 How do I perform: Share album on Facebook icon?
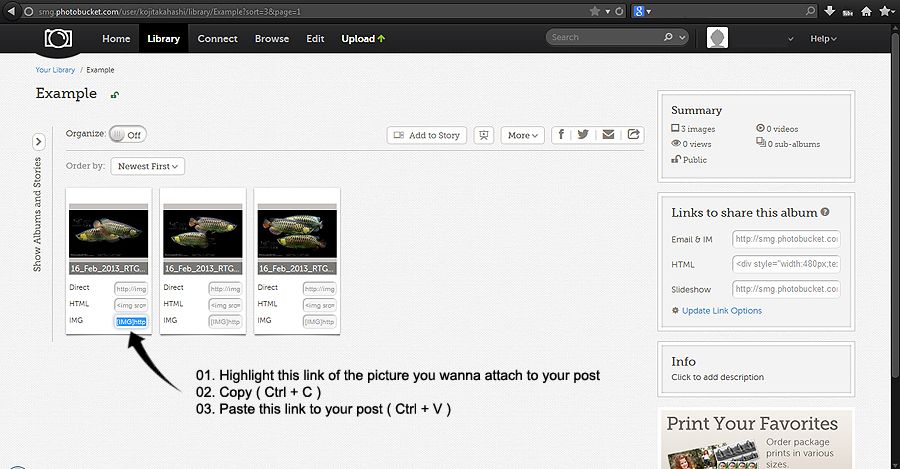561,134
